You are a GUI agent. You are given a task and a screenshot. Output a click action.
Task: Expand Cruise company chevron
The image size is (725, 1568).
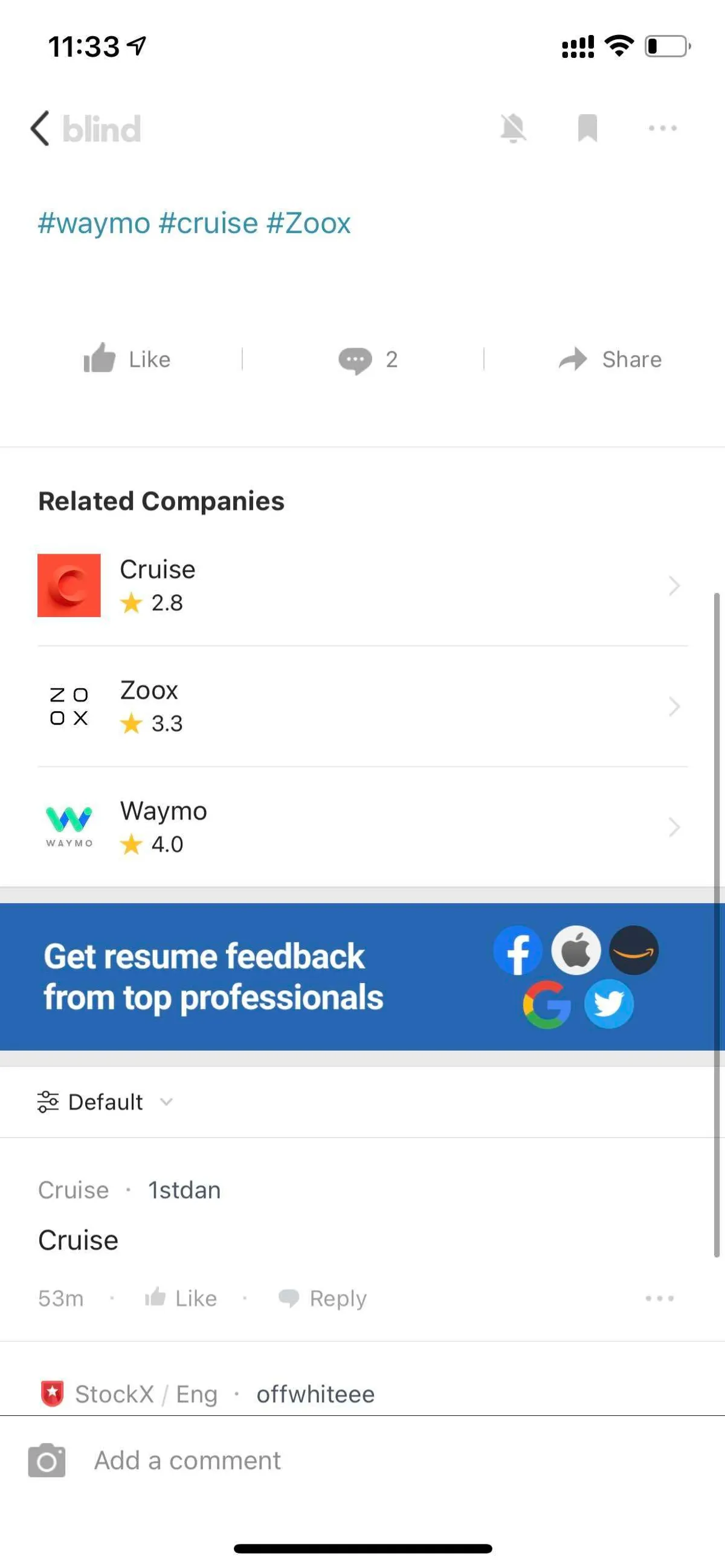673,586
